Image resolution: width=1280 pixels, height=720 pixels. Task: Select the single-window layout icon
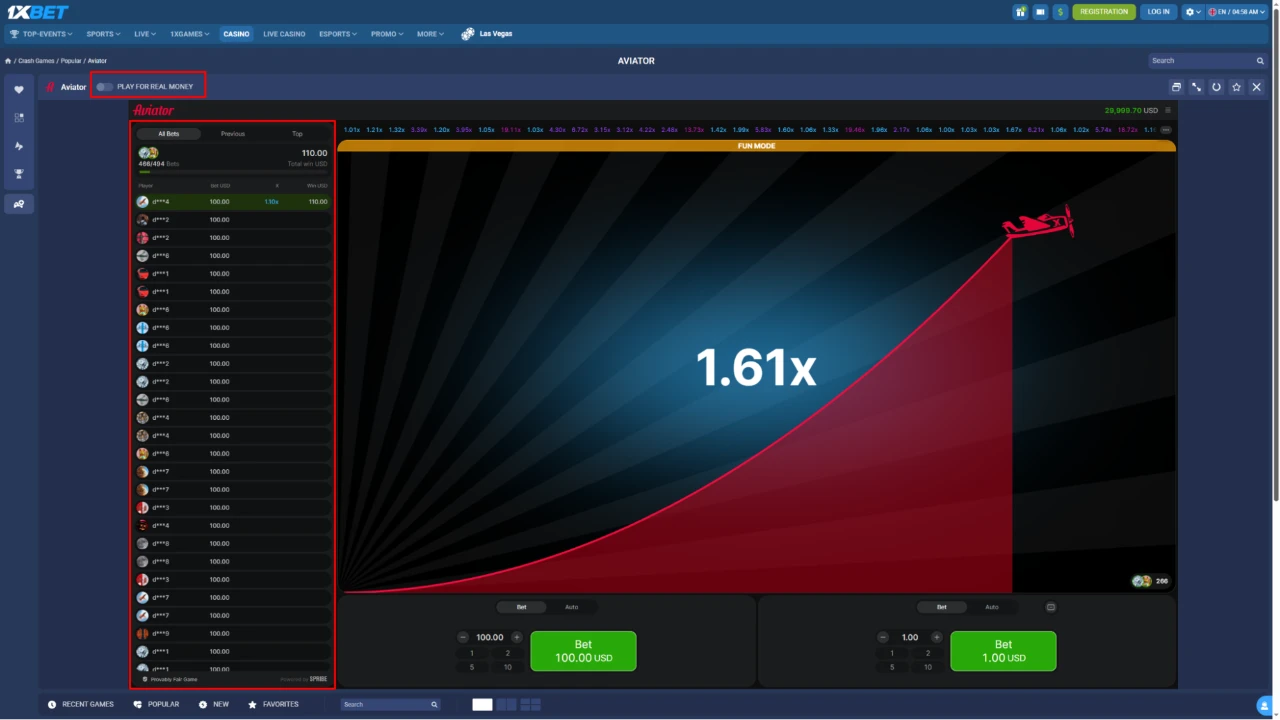(x=482, y=705)
